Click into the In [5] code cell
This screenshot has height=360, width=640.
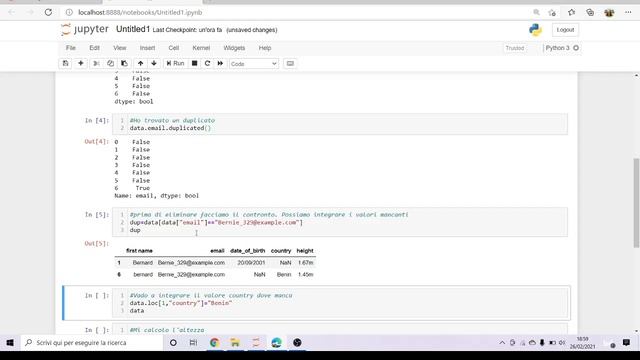click(340, 222)
